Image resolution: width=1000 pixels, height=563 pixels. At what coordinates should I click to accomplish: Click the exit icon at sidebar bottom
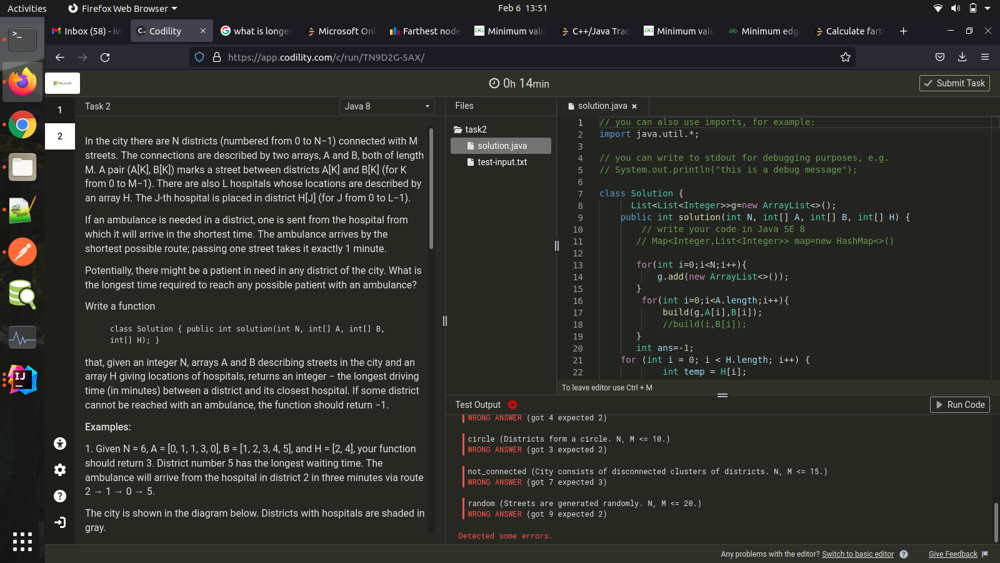(x=60, y=522)
